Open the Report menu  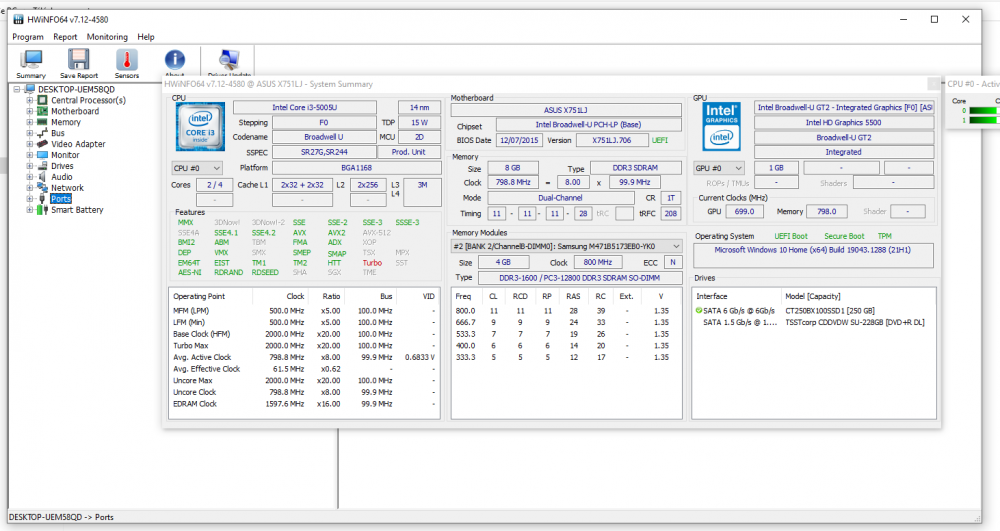pyautogui.click(x=65, y=37)
